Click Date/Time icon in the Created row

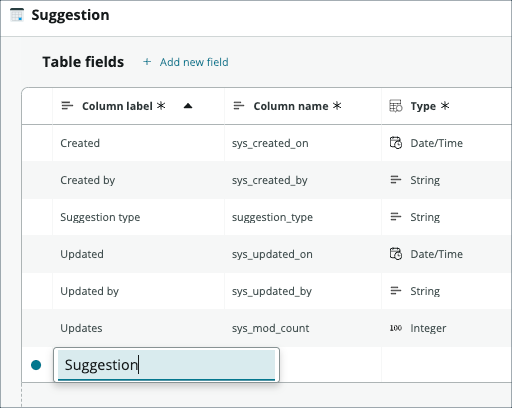(396, 143)
